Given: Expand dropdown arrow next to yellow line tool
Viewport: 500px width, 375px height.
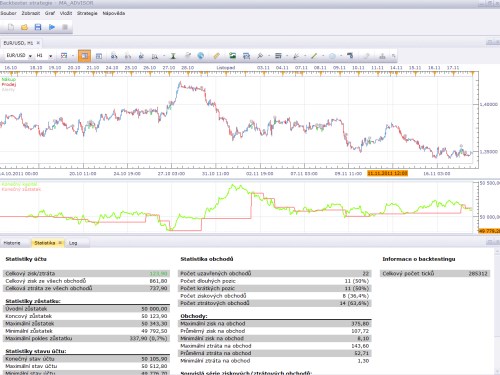Looking at the screenshot, I should [x=323, y=56].
